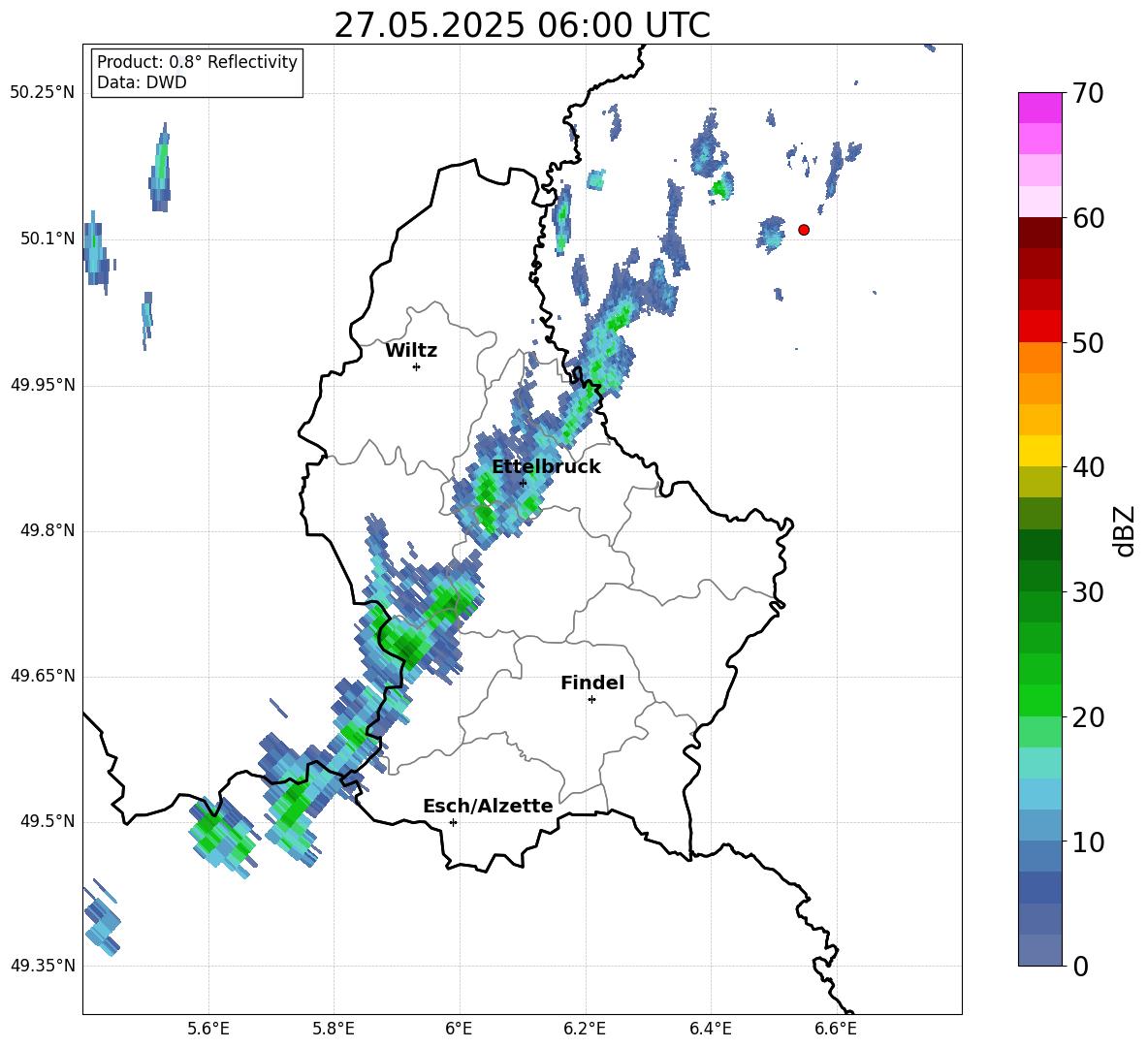The height and width of the screenshot is (1048, 1148).
Task: Click the cross marker below the Wiltz label
Action: click(x=417, y=366)
